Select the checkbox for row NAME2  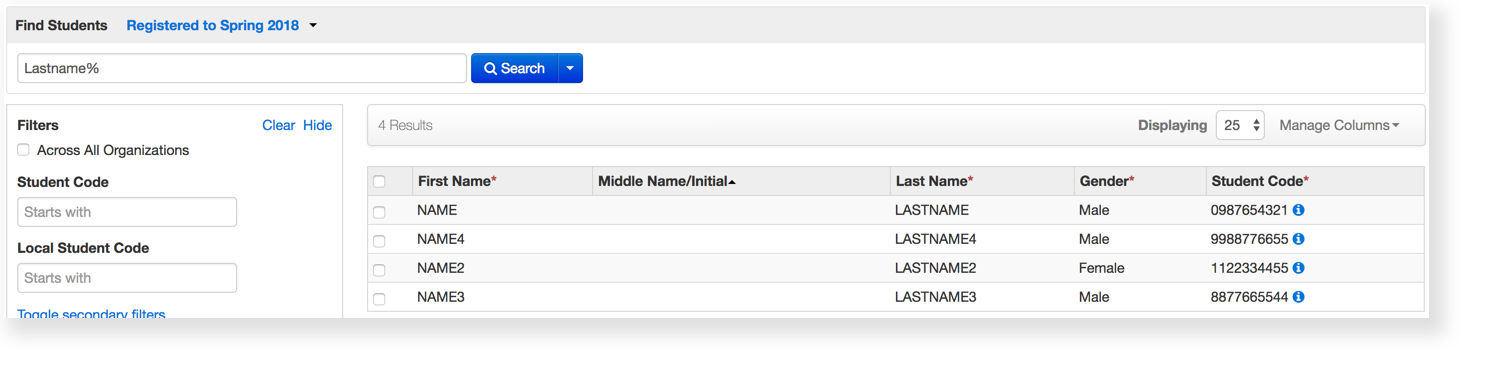tap(379, 269)
